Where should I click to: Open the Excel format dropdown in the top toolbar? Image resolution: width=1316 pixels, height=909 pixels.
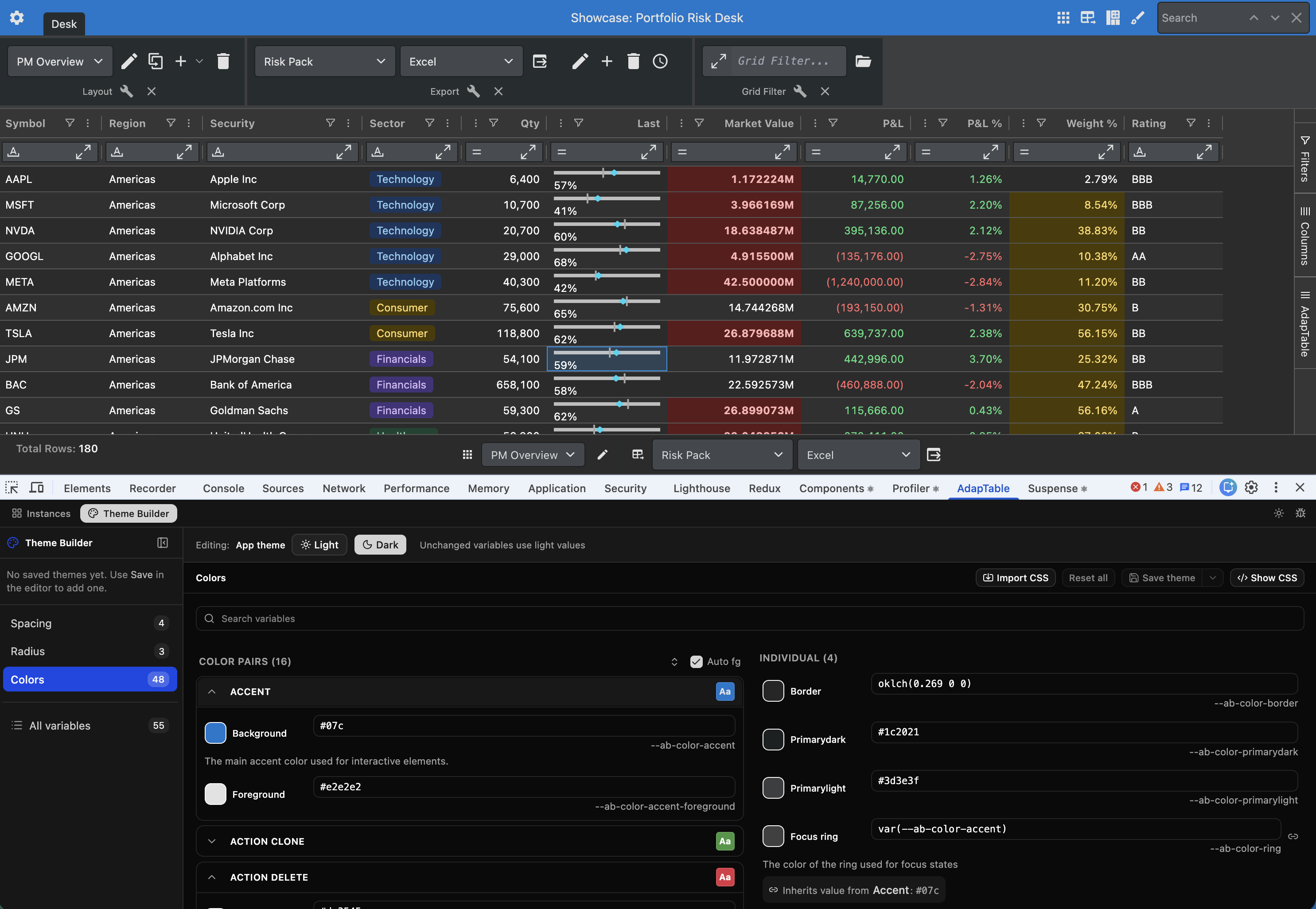(x=461, y=61)
